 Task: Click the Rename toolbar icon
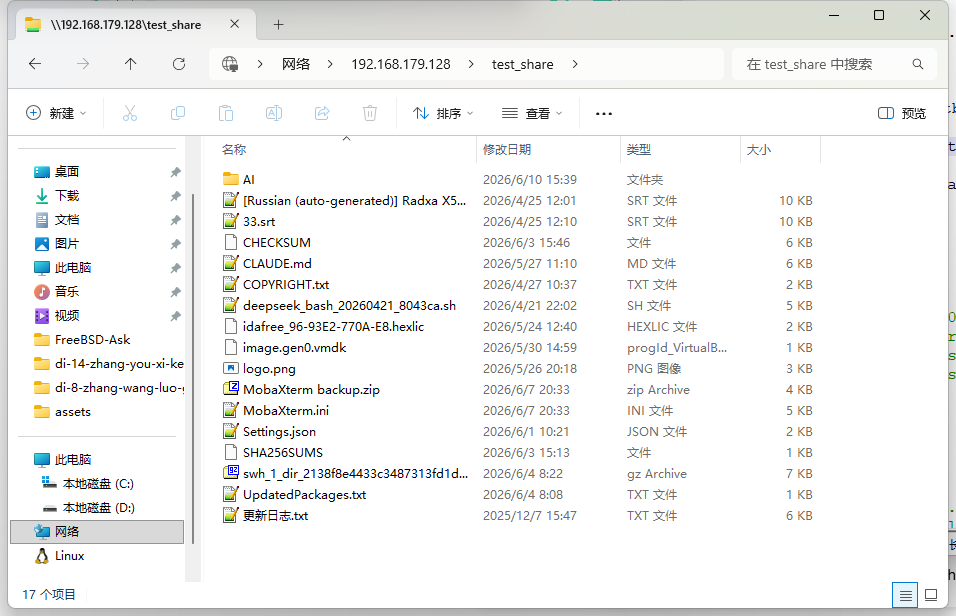pos(274,113)
